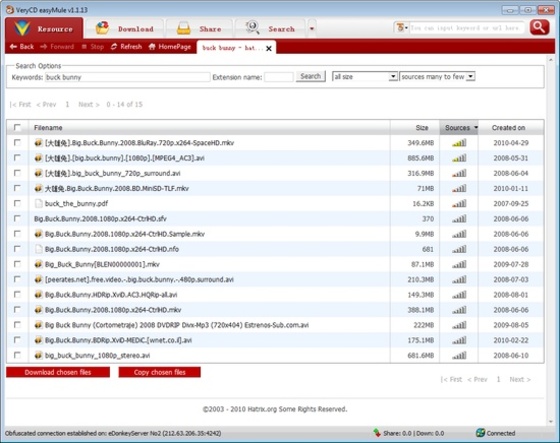Image resolution: width=560 pixels, height=443 pixels.
Task: Click the 2010-04-29 date cell
Action: click(511, 143)
